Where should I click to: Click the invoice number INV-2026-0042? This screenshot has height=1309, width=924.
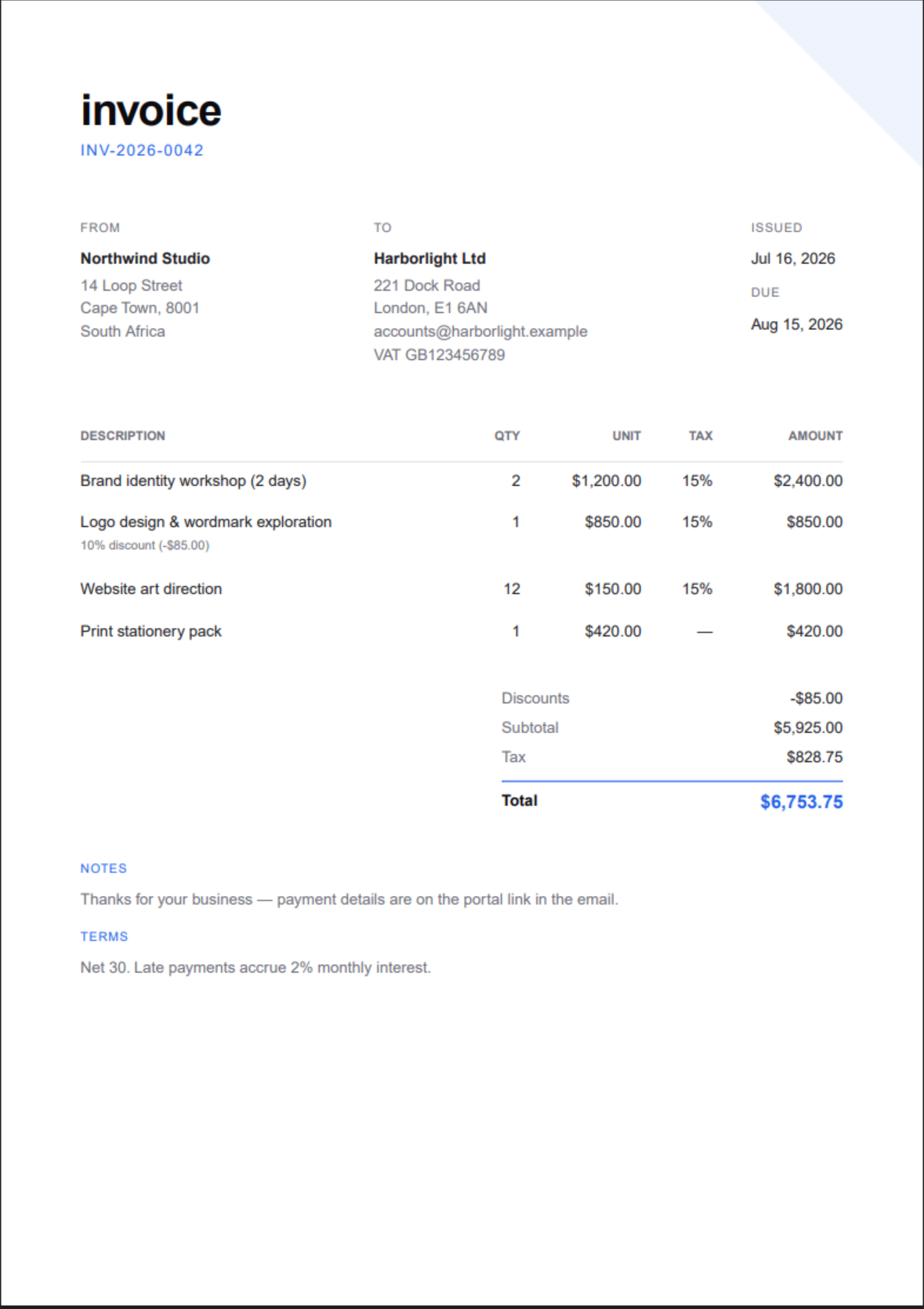click(142, 150)
